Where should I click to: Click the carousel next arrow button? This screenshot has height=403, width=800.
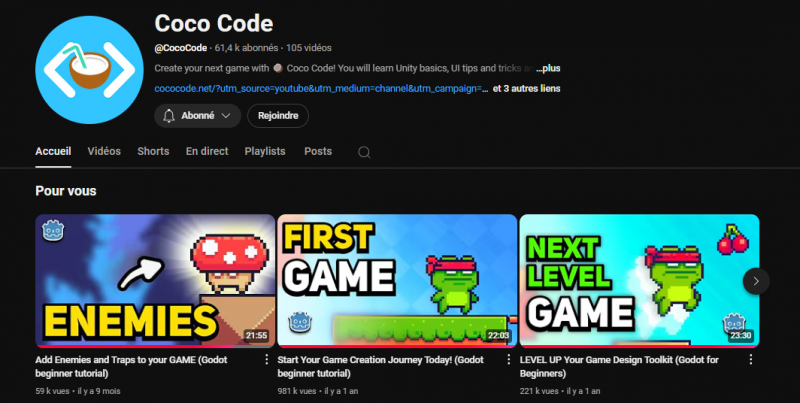756,281
